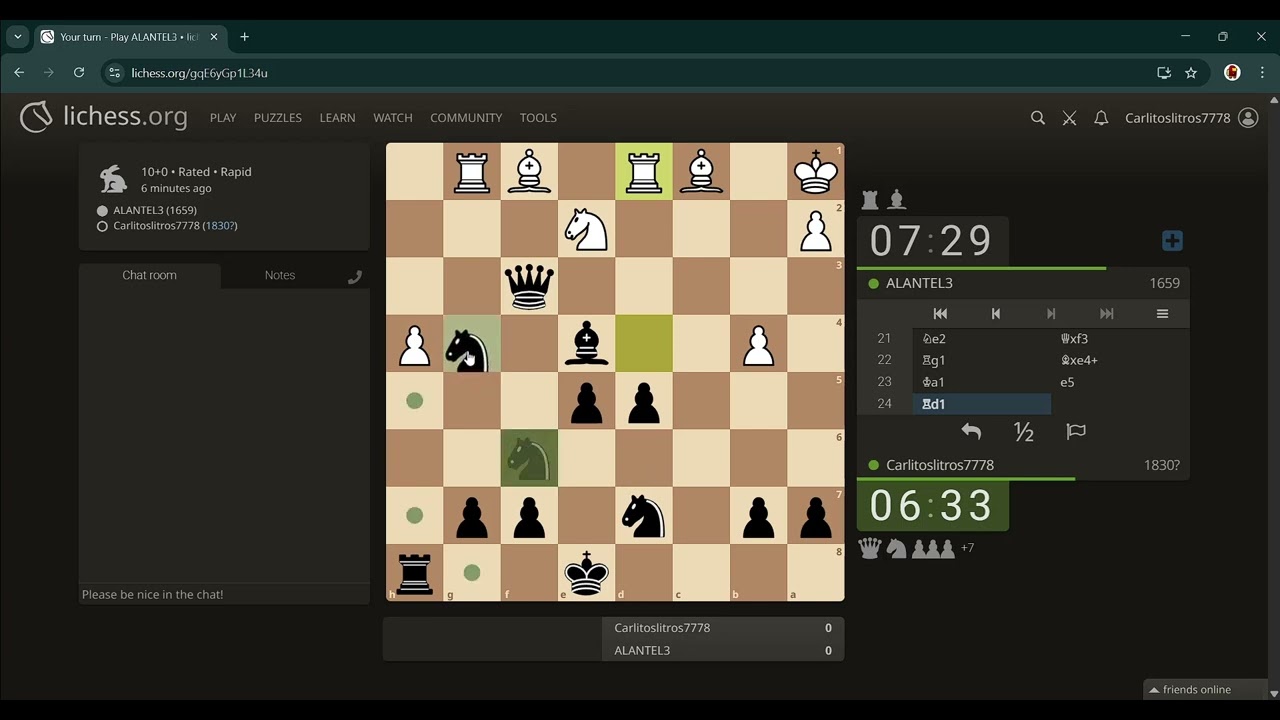1280x720 pixels.
Task: Click the selected black knight on g4
Action: (472, 344)
